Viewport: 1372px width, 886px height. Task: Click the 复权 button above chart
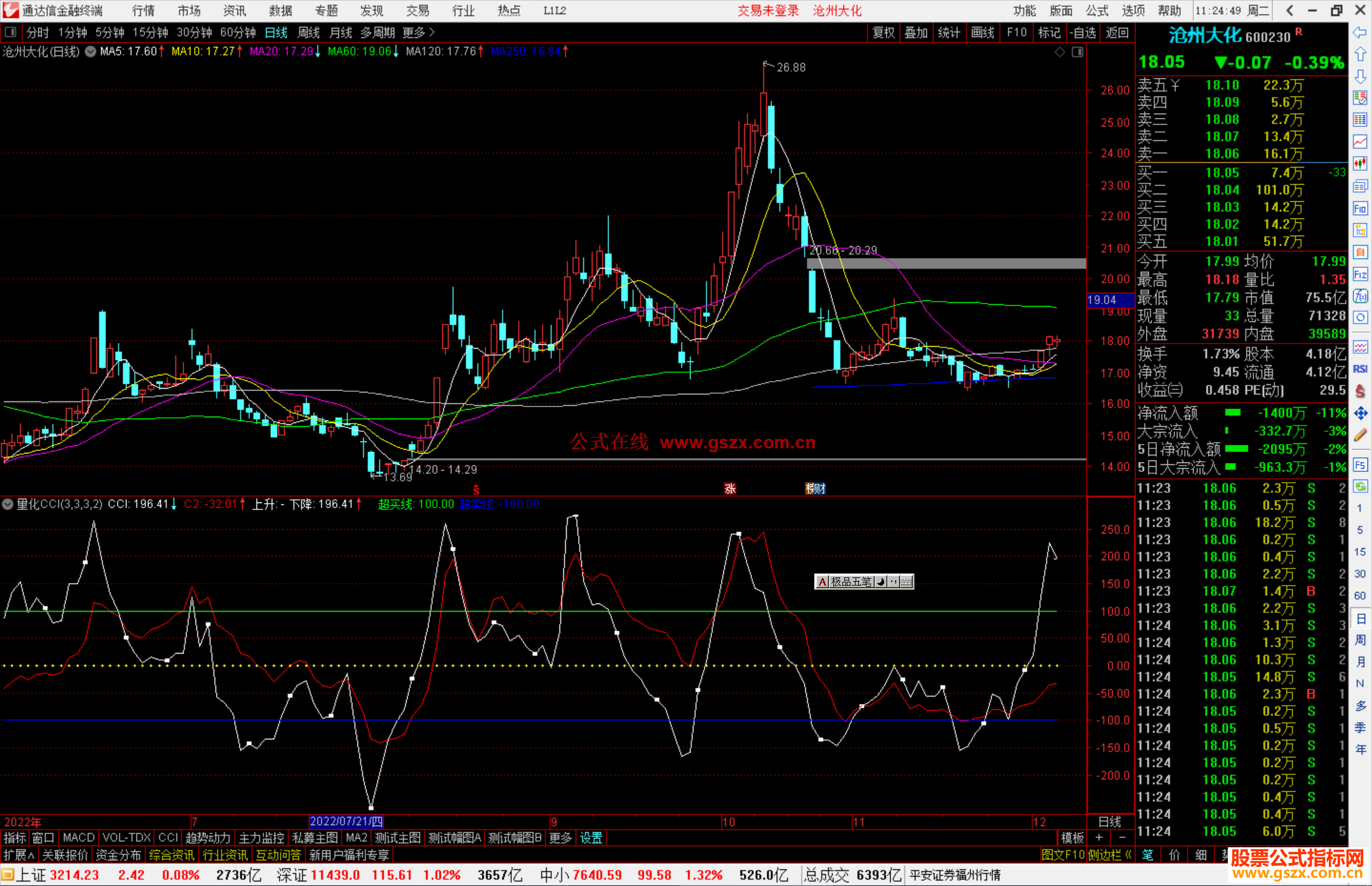pyautogui.click(x=883, y=32)
